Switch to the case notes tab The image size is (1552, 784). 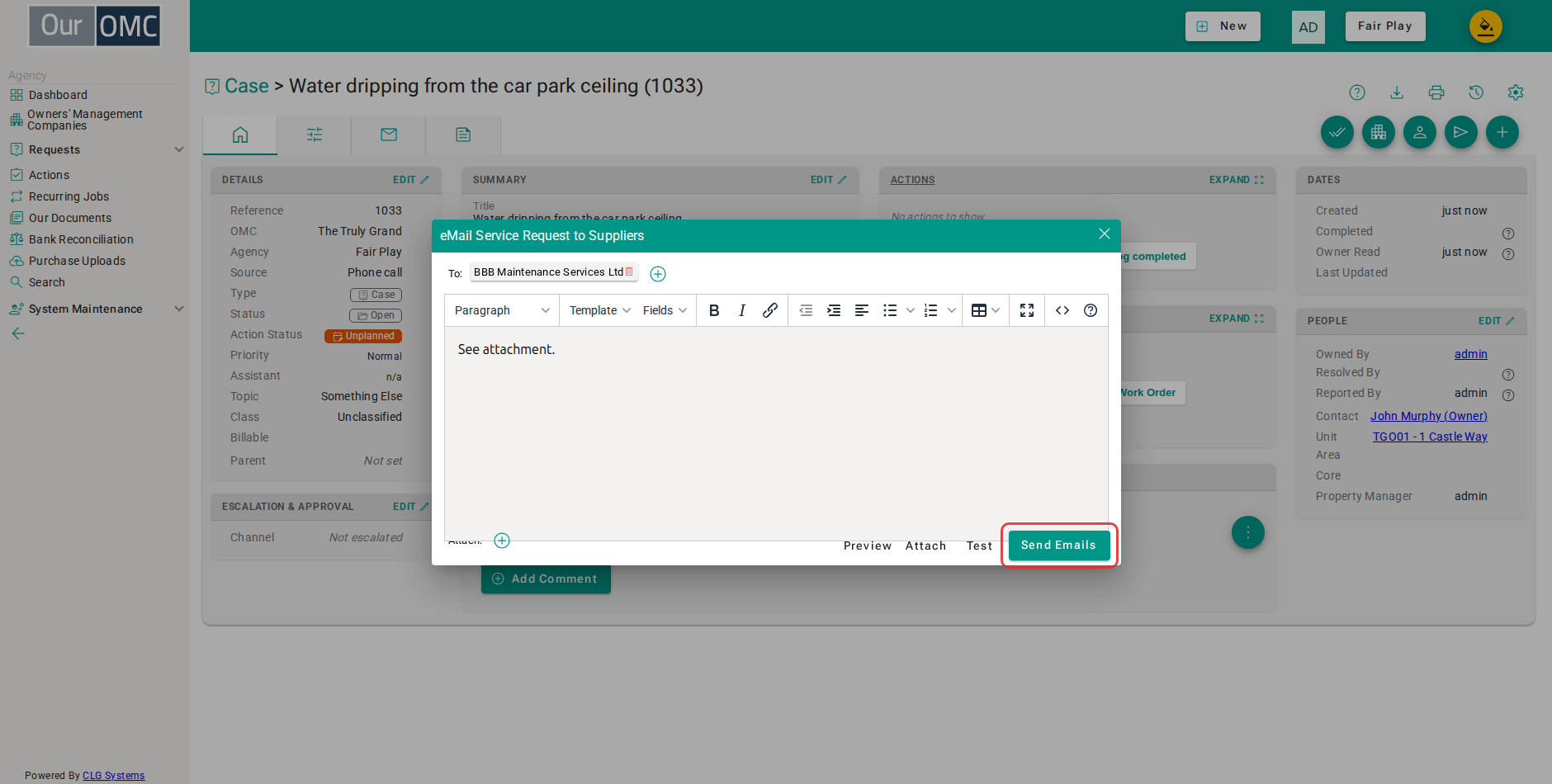[463, 135]
